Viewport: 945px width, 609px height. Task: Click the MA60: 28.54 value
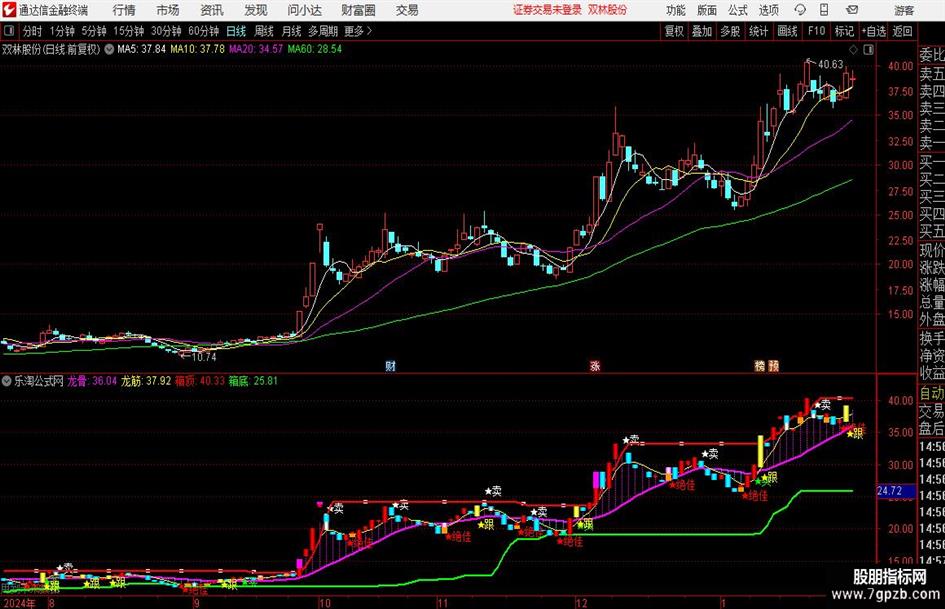click(x=315, y=49)
